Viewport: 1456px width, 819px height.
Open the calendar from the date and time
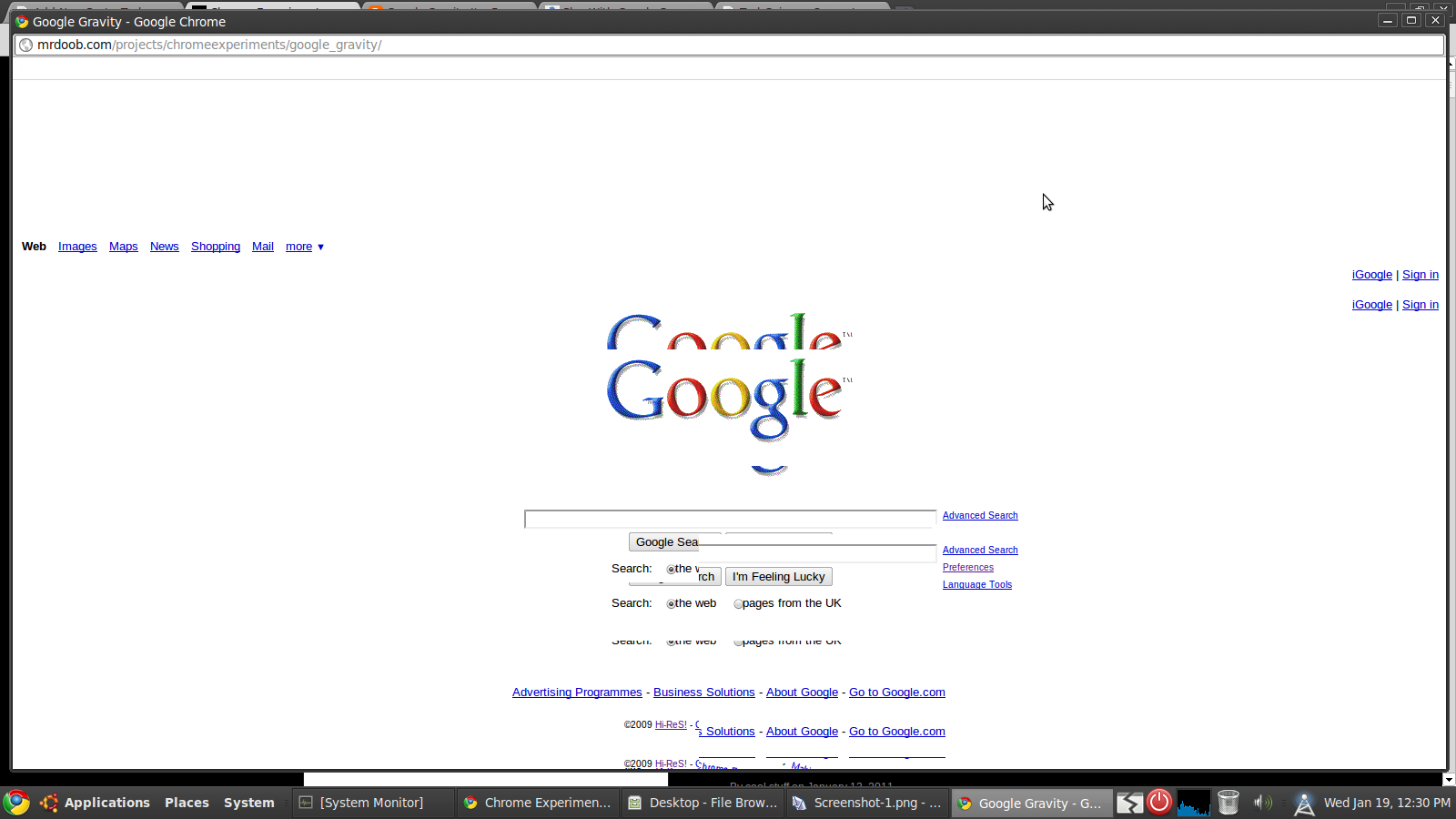(x=1386, y=803)
